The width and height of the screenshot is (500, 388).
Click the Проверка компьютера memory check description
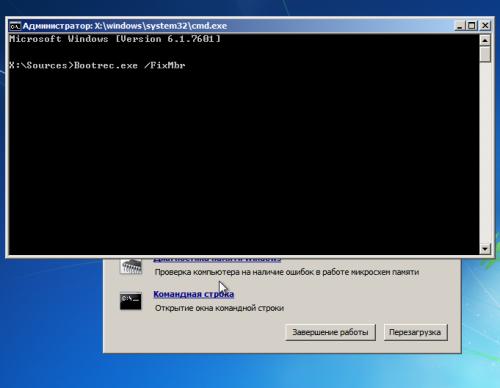[x=287, y=272]
